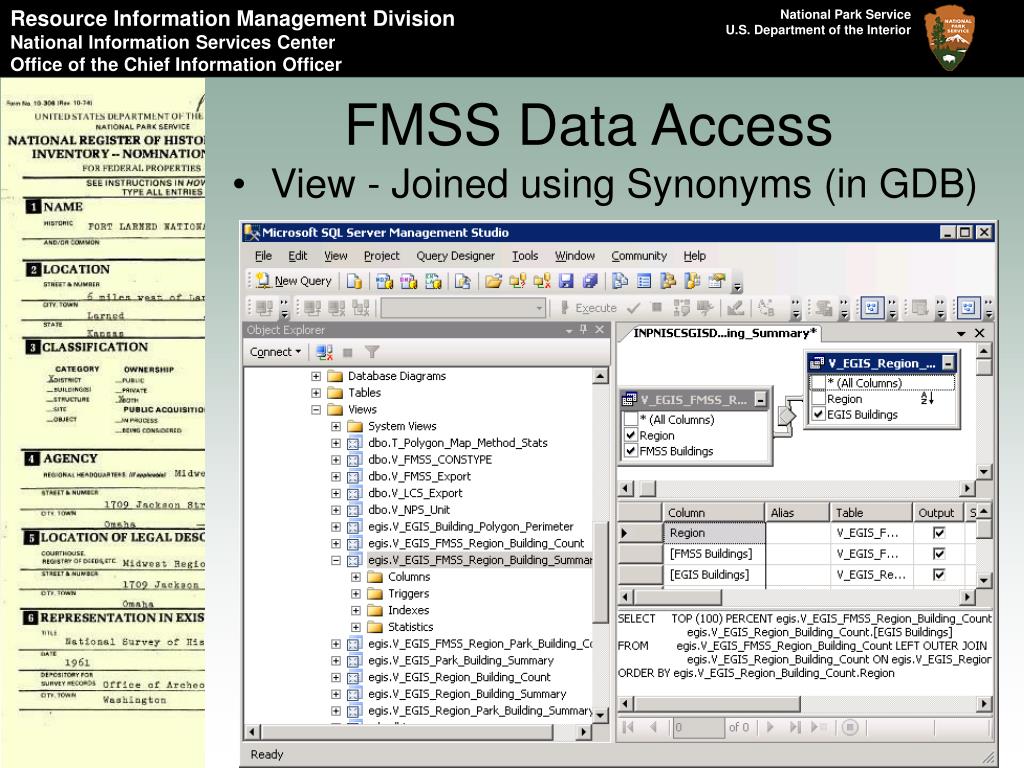Pin Object Explorer using the auto-hide pushpin
1024x768 pixels.
point(583,330)
